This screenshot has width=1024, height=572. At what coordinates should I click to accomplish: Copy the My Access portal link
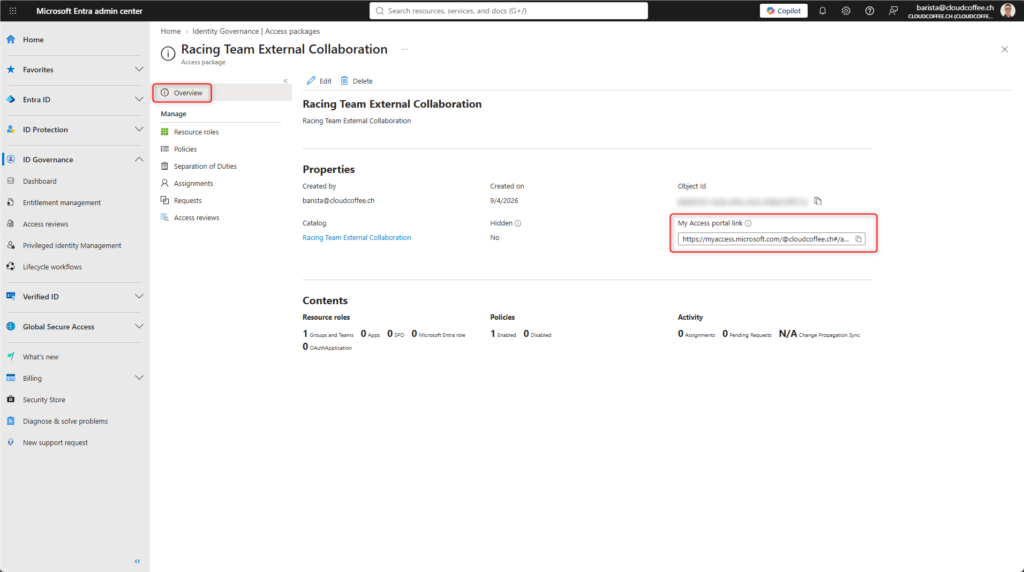[859, 239]
